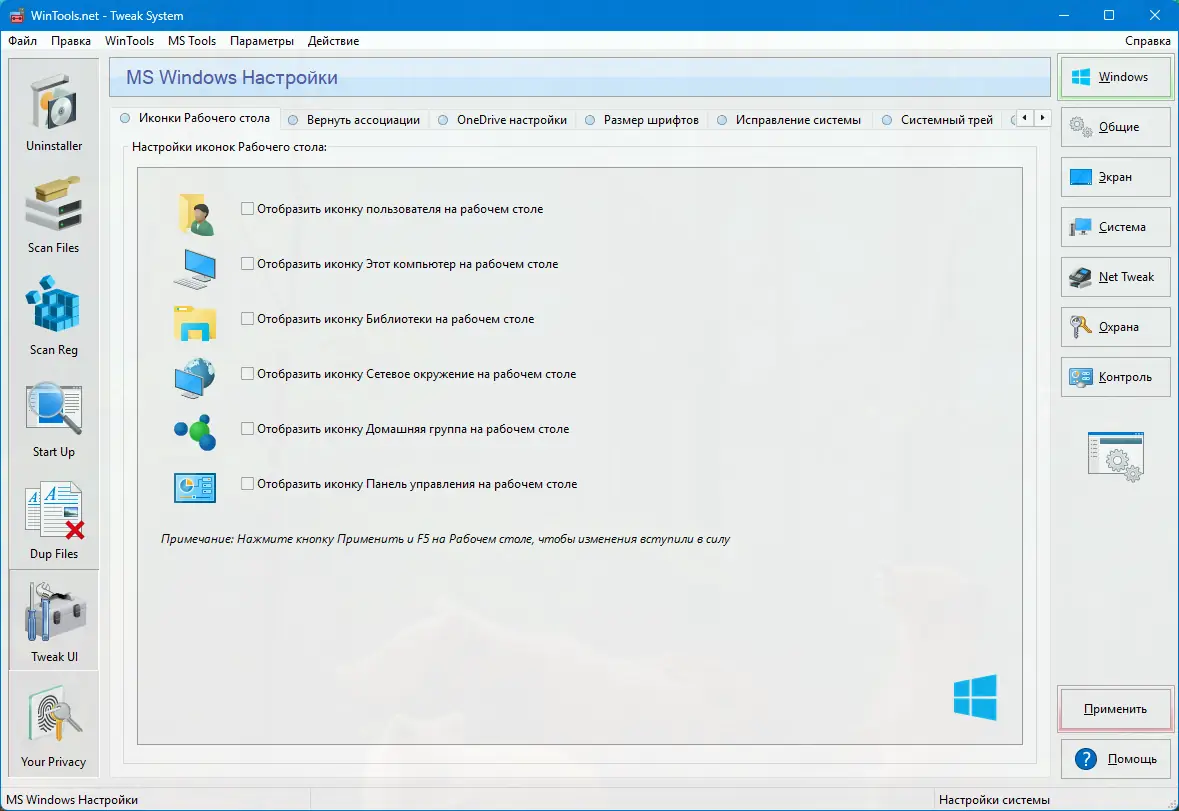Open the Система settings section
The height and width of the screenshot is (811, 1179).
pos(1116,227)
